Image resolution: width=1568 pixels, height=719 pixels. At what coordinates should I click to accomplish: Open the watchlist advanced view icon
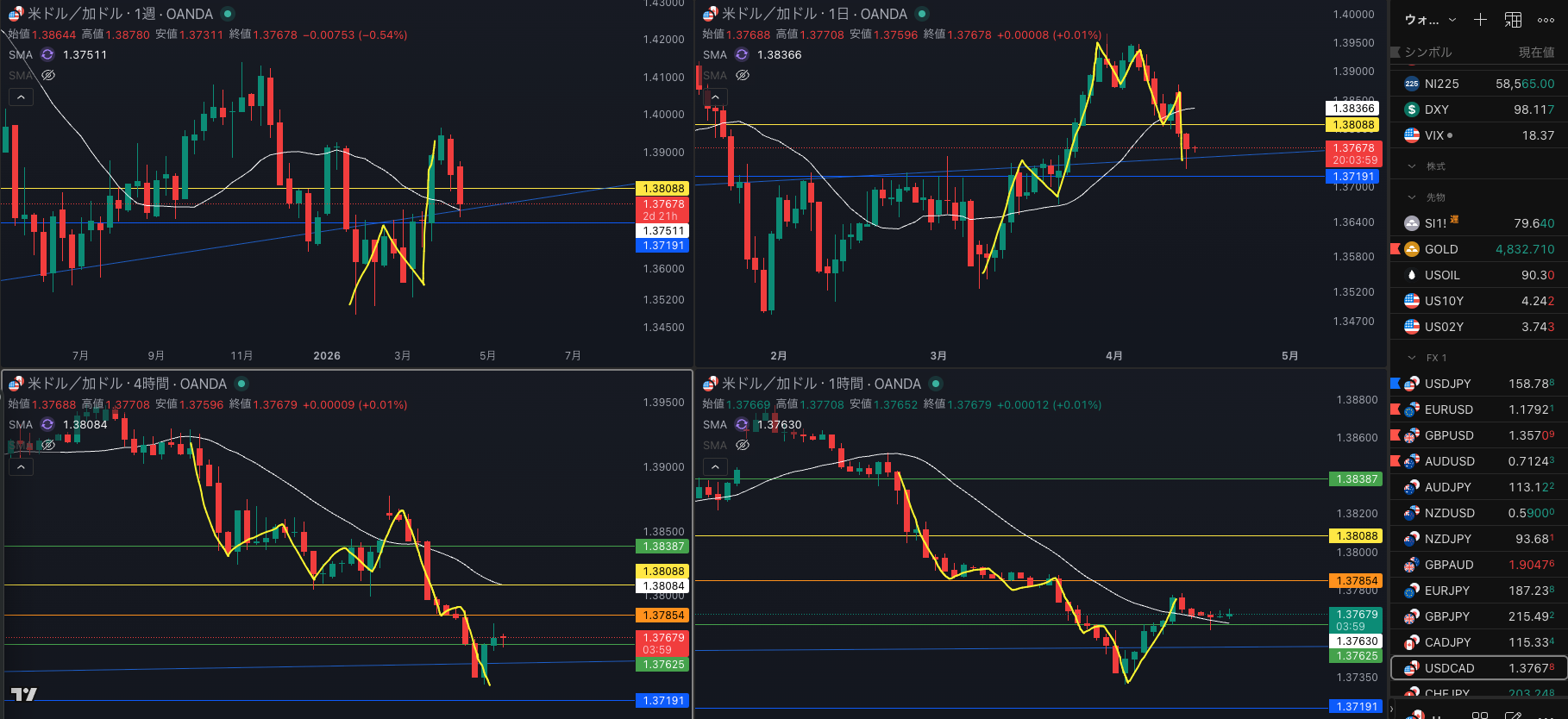point(1513,20)
